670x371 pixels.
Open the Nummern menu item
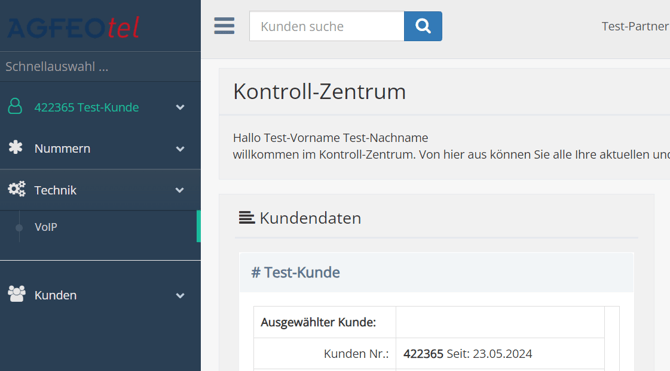100,148
